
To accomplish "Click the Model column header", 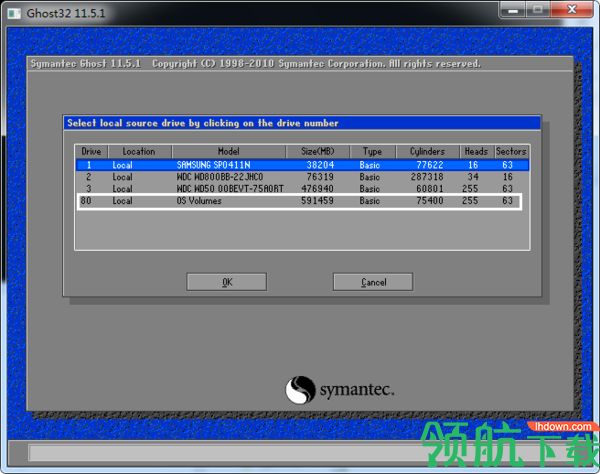I will tap(229, 151).
